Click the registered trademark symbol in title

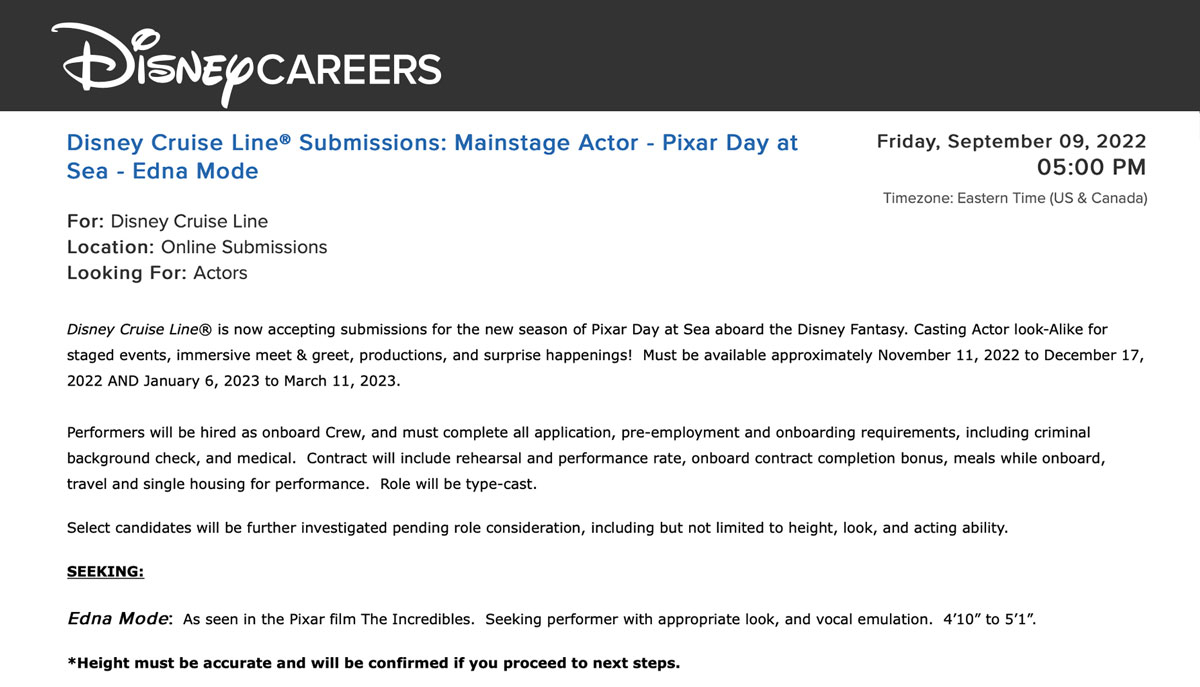tap(285, 139)
